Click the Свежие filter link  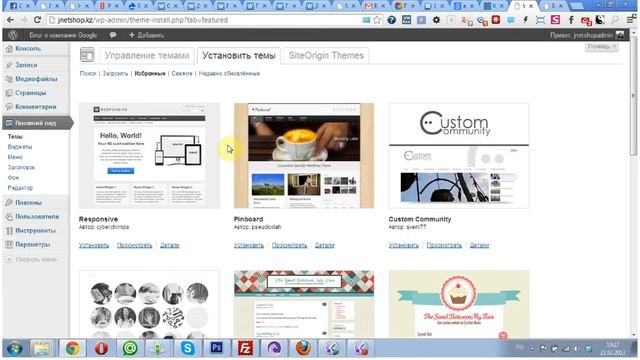(182, 73)
